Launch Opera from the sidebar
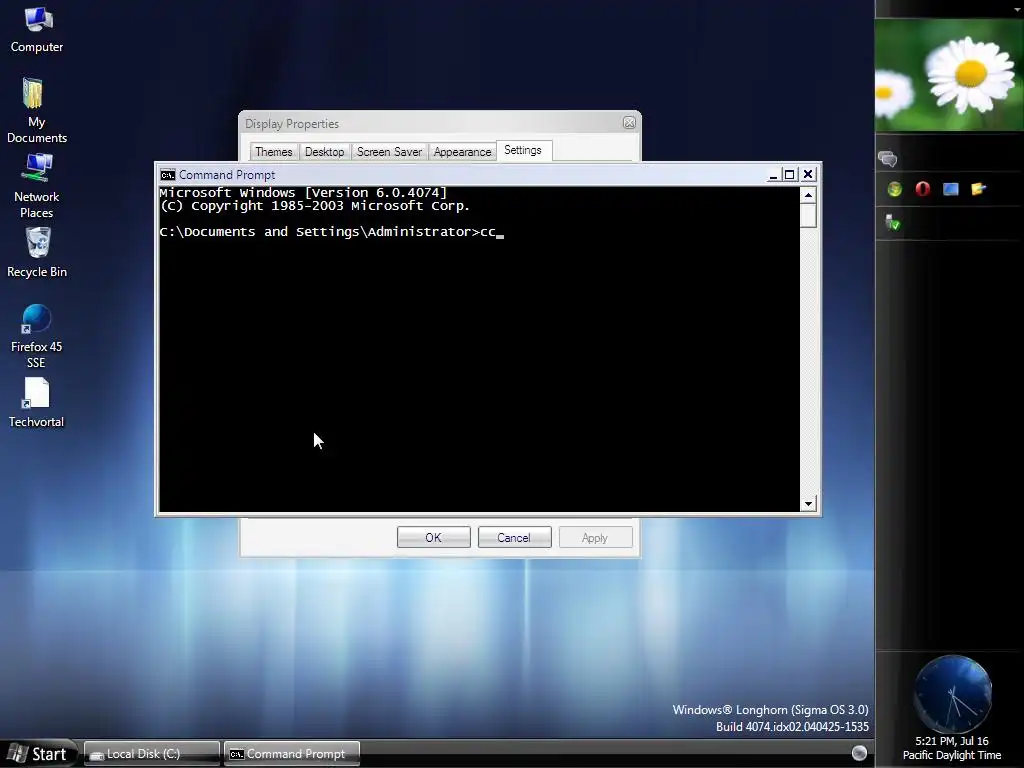 pos(923,189)
